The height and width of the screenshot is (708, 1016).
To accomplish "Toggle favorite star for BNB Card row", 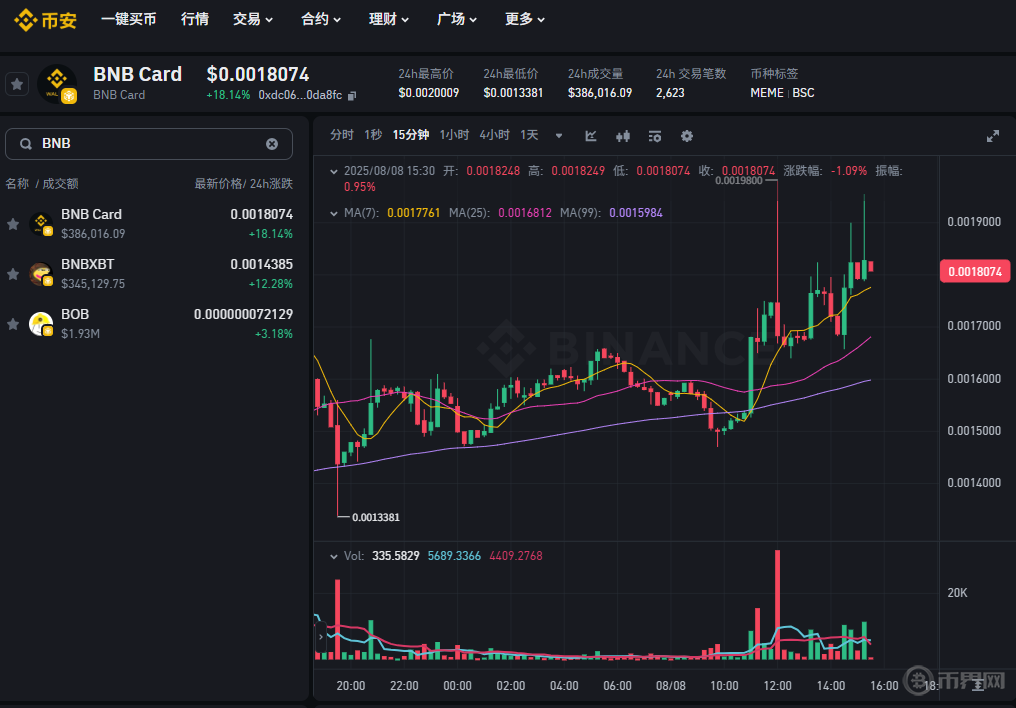I will [x=13, y=224].
